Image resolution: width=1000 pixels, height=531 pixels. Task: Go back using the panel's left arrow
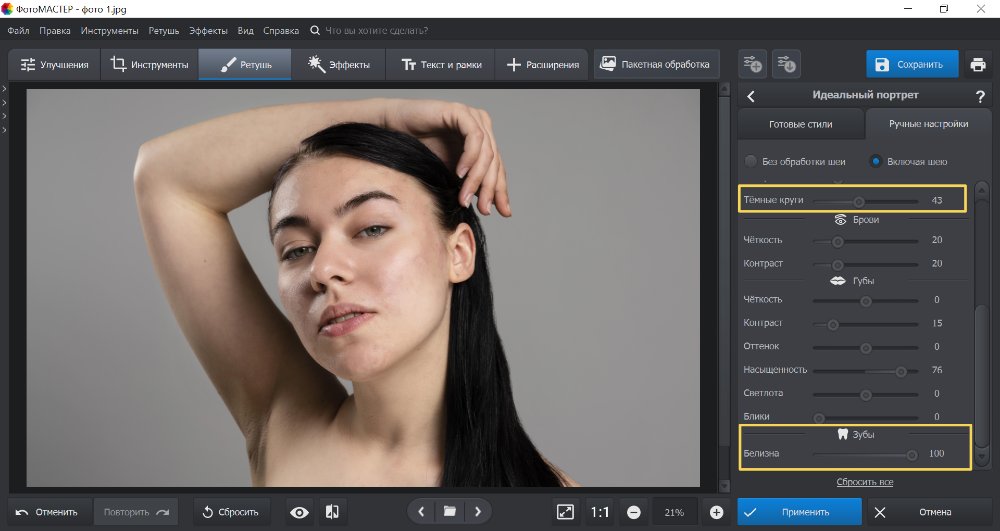[751, 96]
